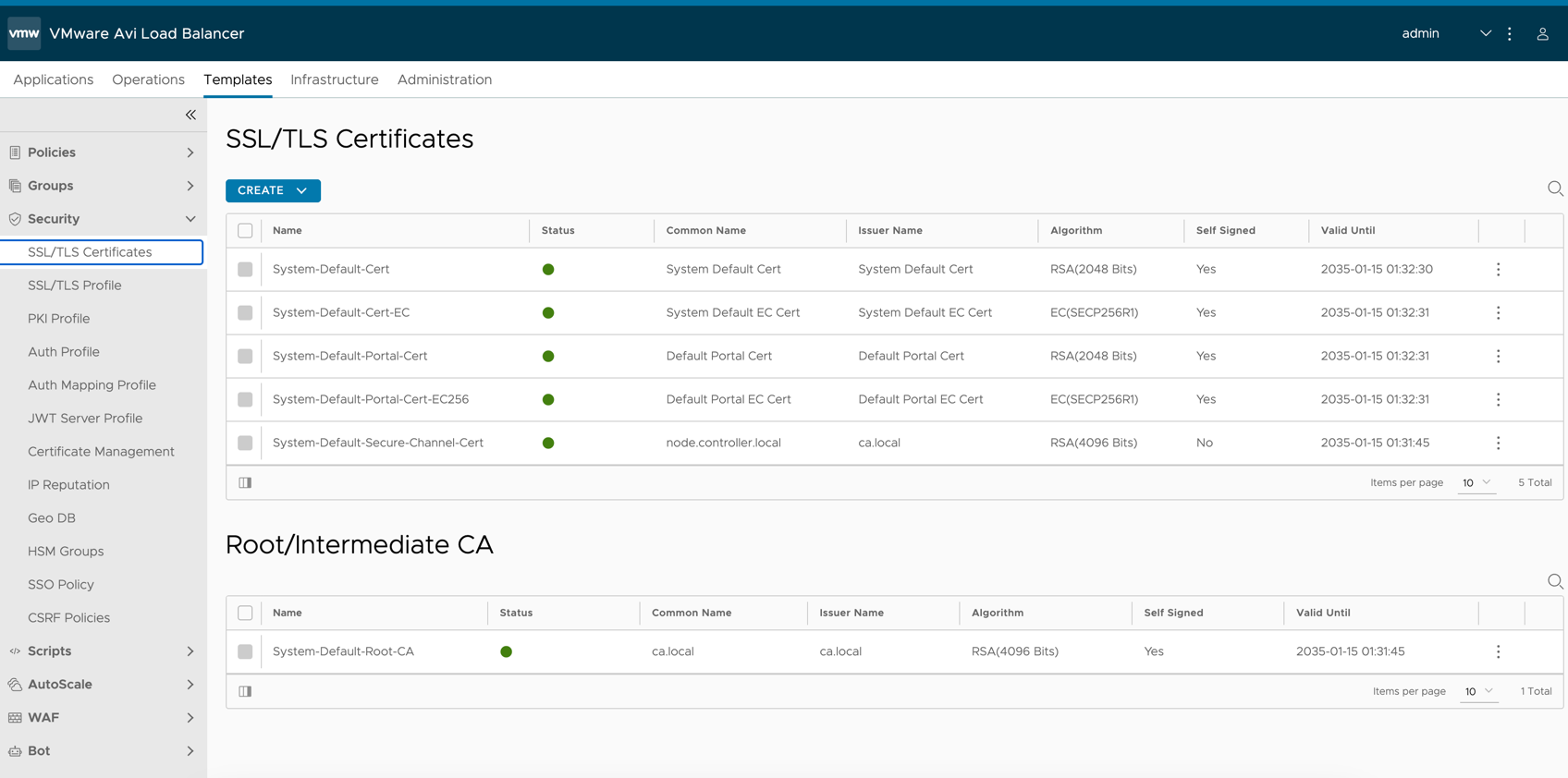The image size is (1568, 778).
Task: Select the System-Default-Cert-EC row checkbox
Action: pyautogui.click(x=245, y=312)
